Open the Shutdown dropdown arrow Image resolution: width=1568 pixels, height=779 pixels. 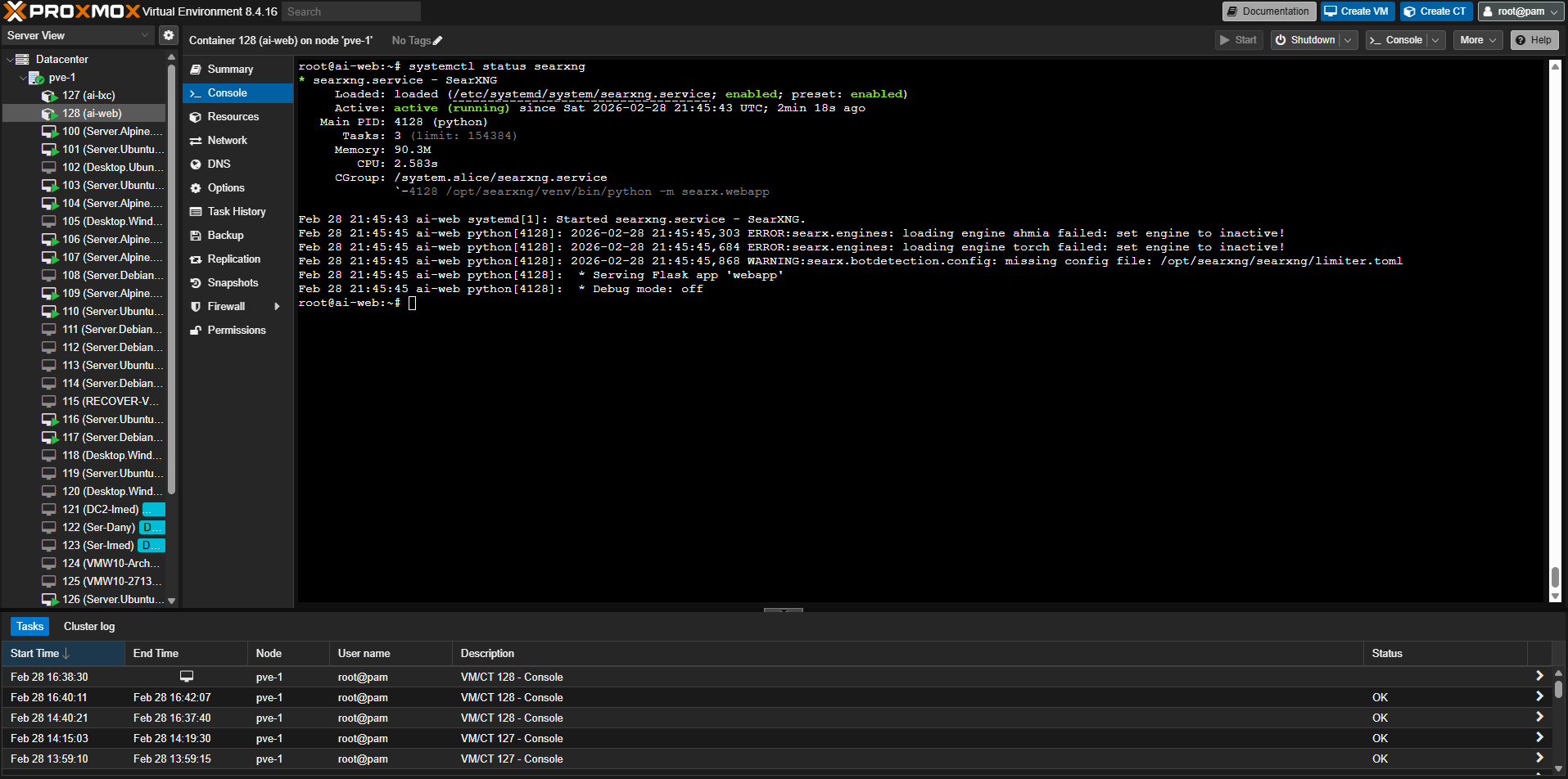[1348, 40]
